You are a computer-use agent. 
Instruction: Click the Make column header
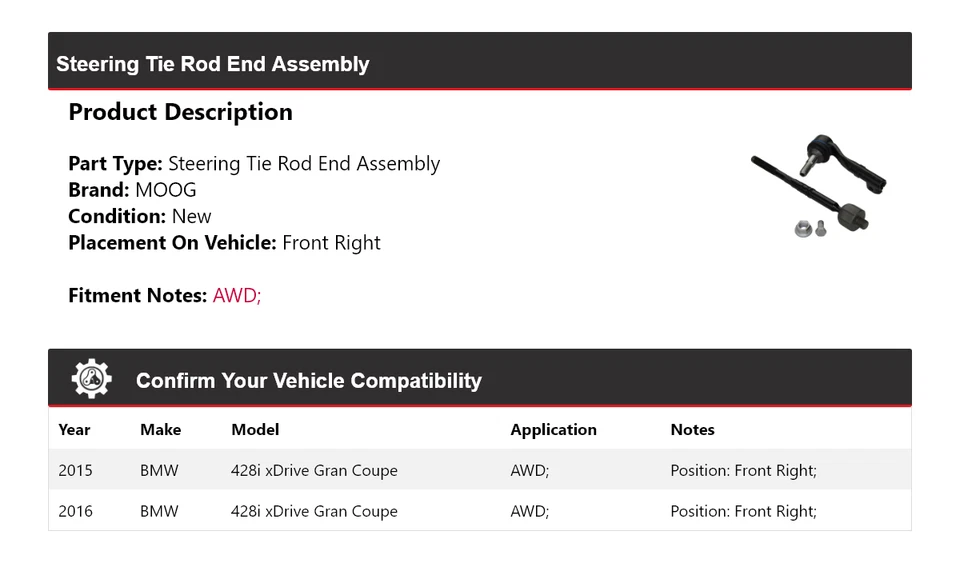[160, 430]
